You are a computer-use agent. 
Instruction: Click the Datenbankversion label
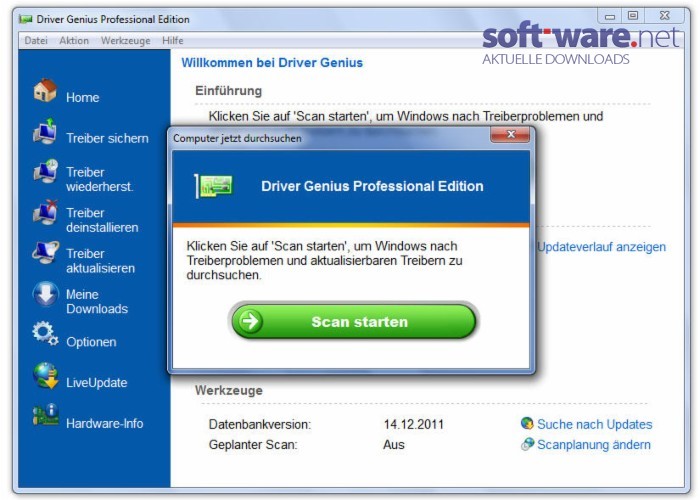click(x=260, y=424)
